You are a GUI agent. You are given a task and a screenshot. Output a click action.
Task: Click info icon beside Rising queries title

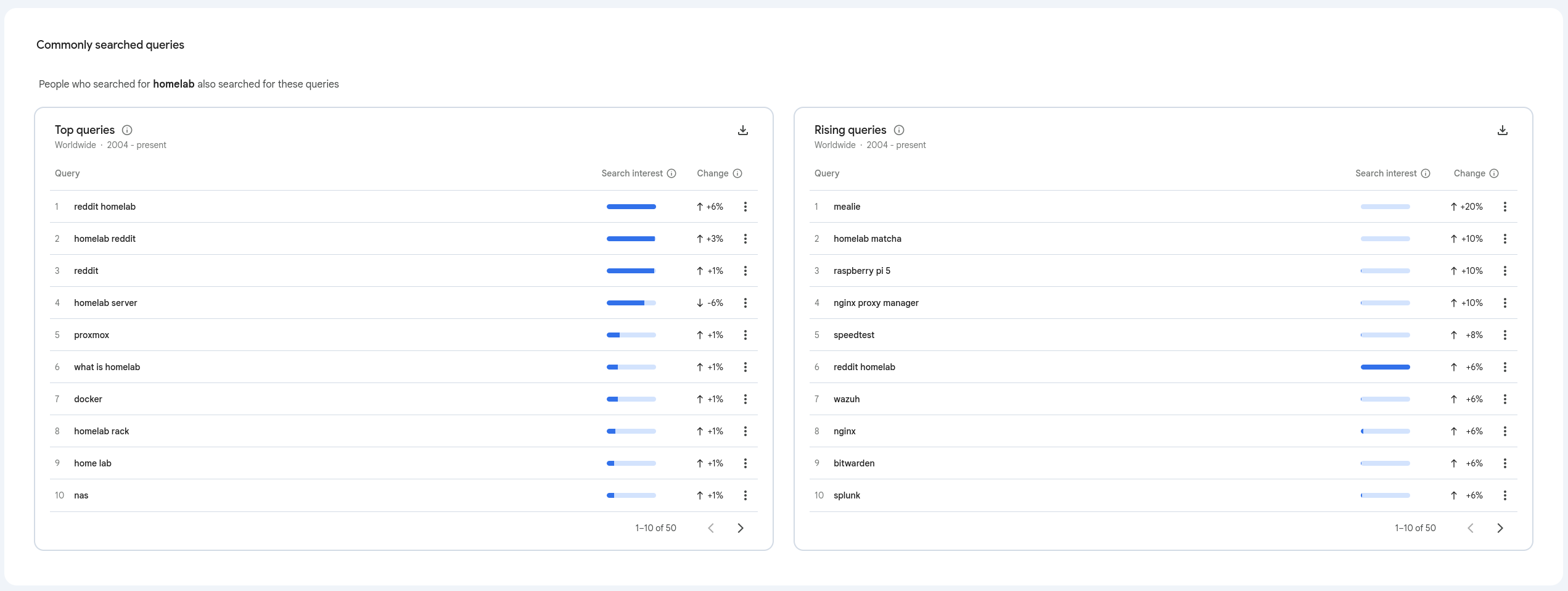[899, 130]
